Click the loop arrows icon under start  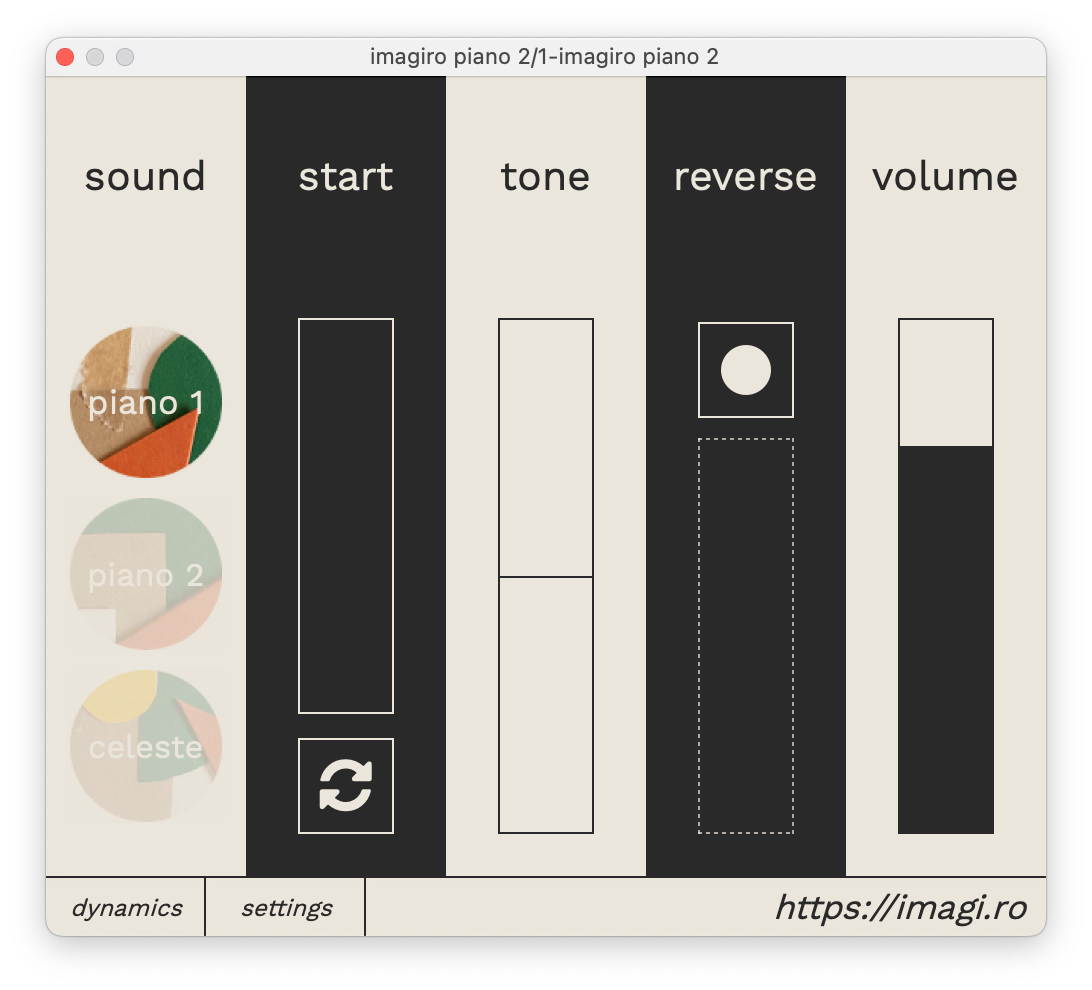pyautogui.click(x=346, y=785)
